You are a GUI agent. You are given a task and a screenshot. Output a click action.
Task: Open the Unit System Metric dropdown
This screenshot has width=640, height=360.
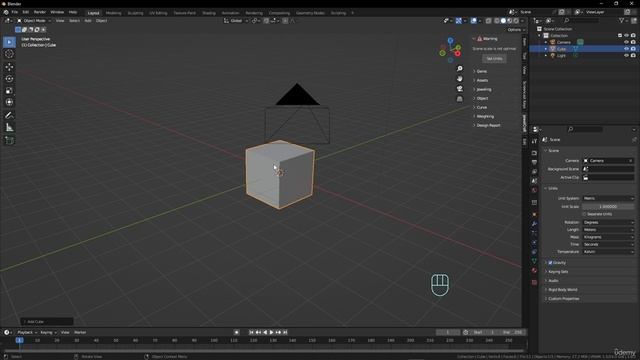[x=608, y=198]
